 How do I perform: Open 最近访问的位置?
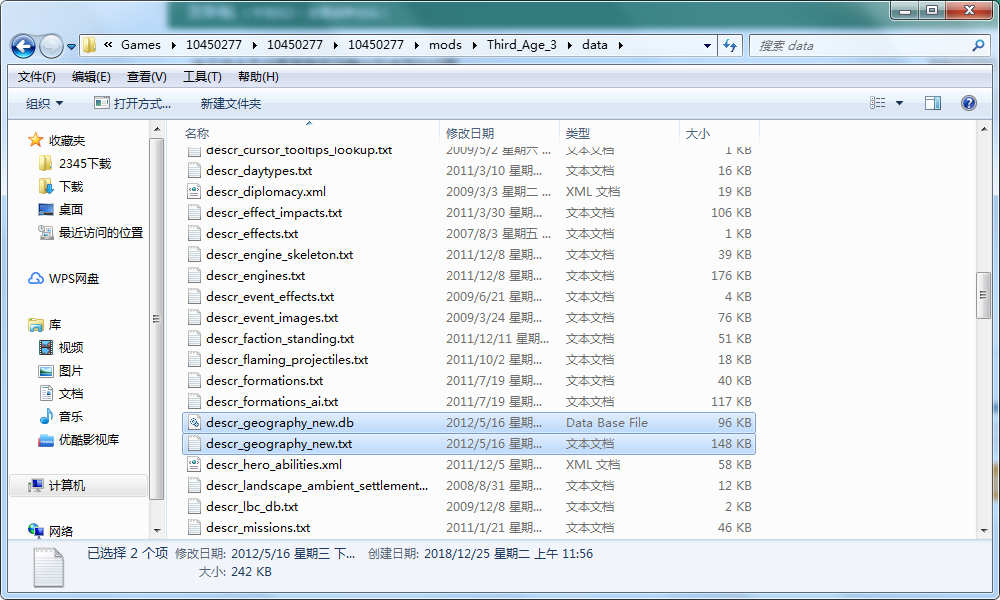click(101, 233)
